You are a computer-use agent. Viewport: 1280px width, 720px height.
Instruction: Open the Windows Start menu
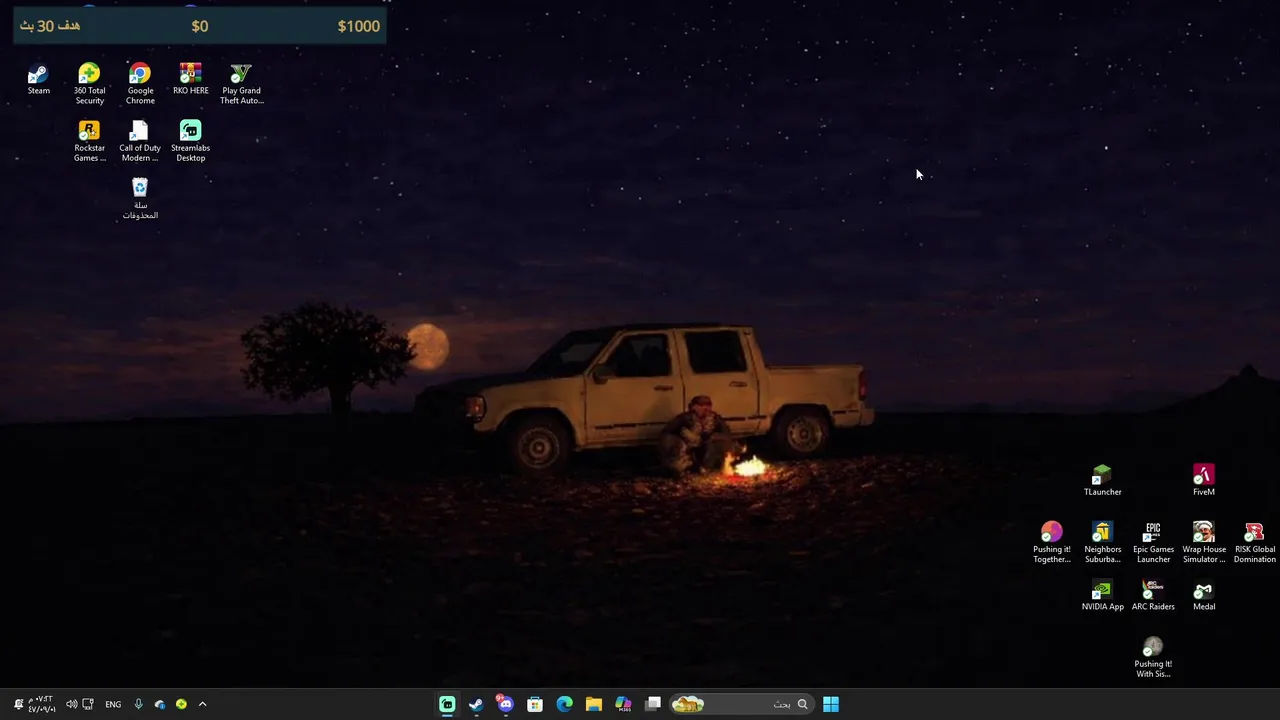click(x=831, y=704)
